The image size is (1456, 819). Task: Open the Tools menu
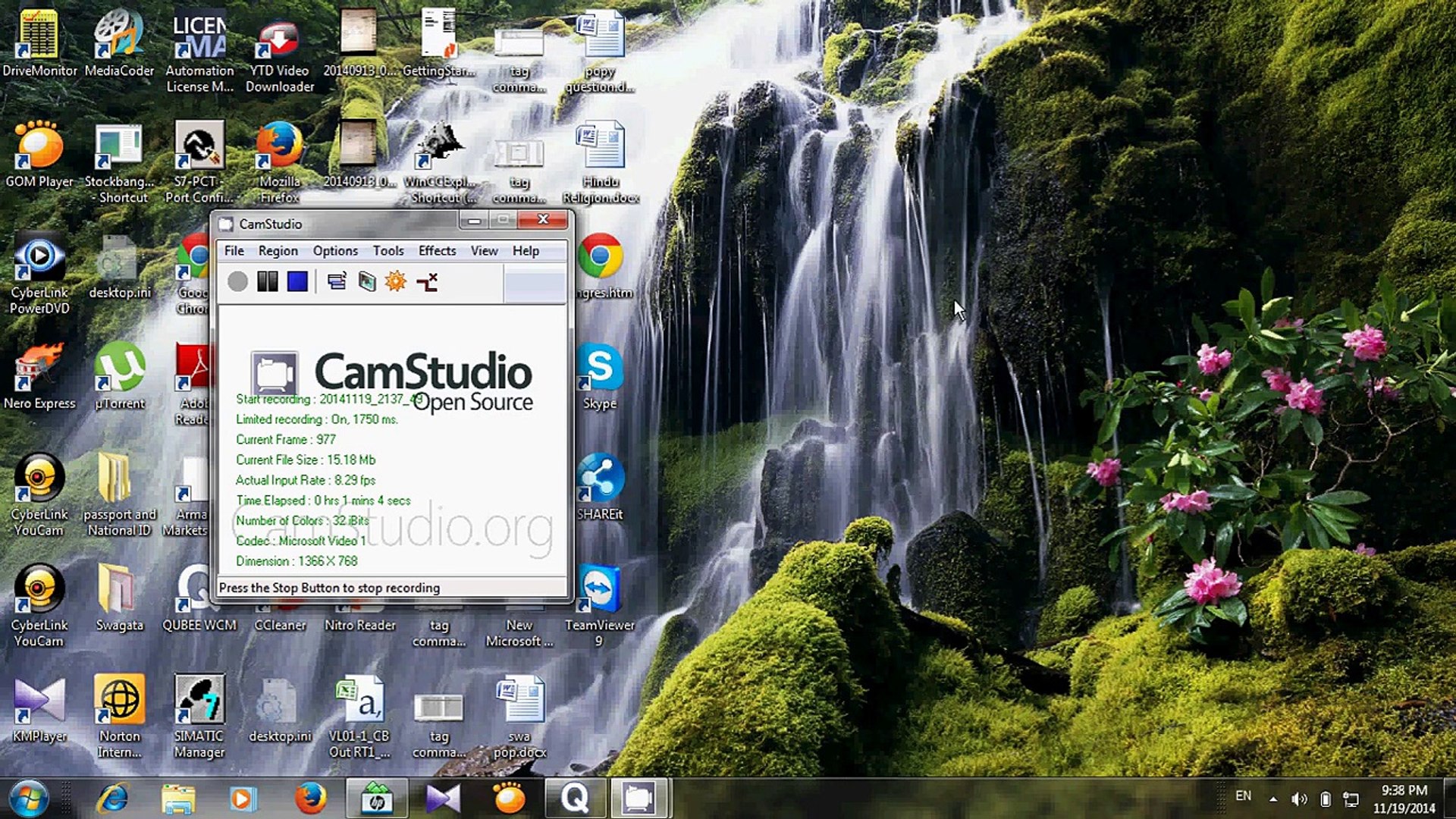[388, 251]
